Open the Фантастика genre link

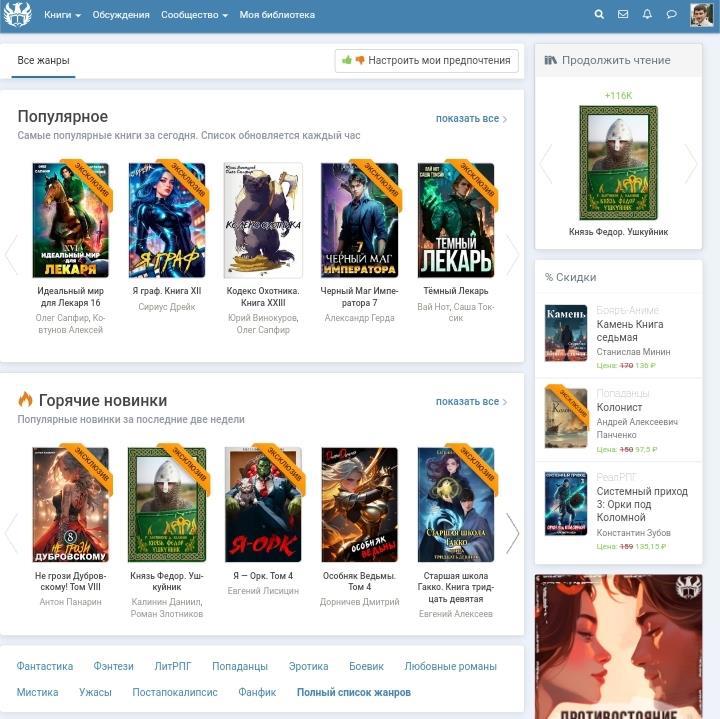click(x=45, y=666)
